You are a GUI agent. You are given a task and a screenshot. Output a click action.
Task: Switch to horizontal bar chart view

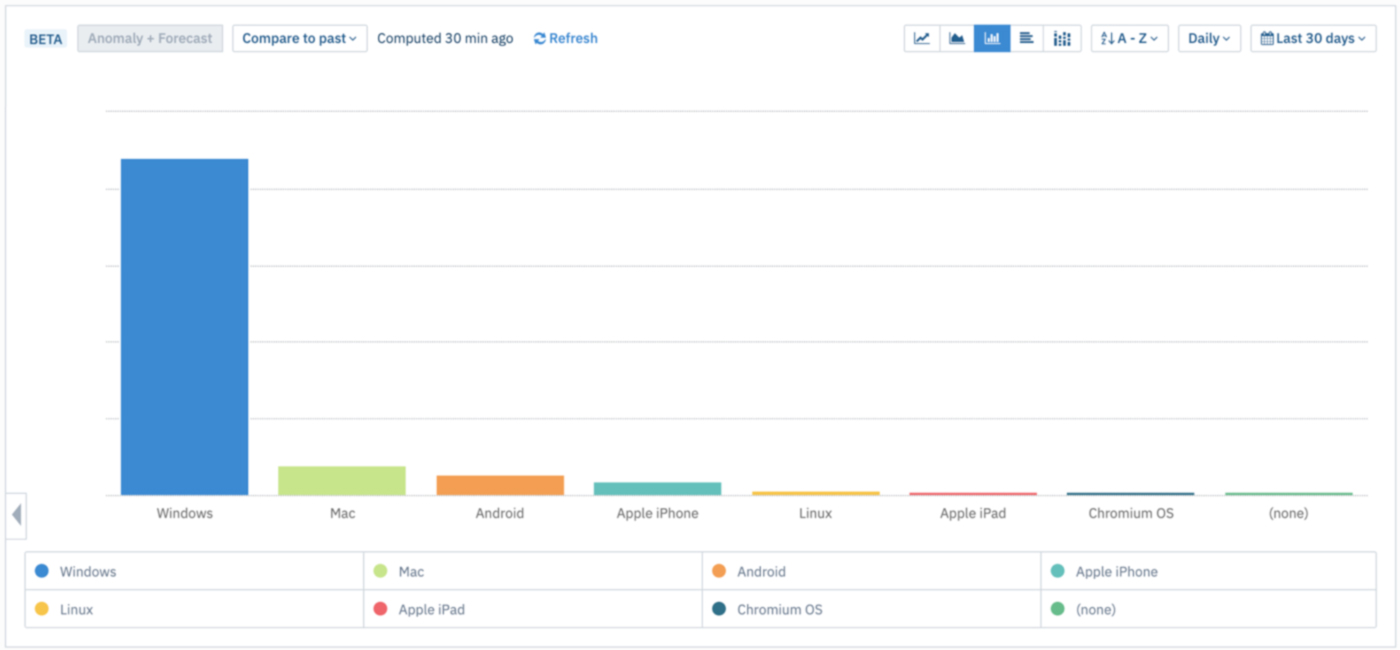(x=1027, y=39)
